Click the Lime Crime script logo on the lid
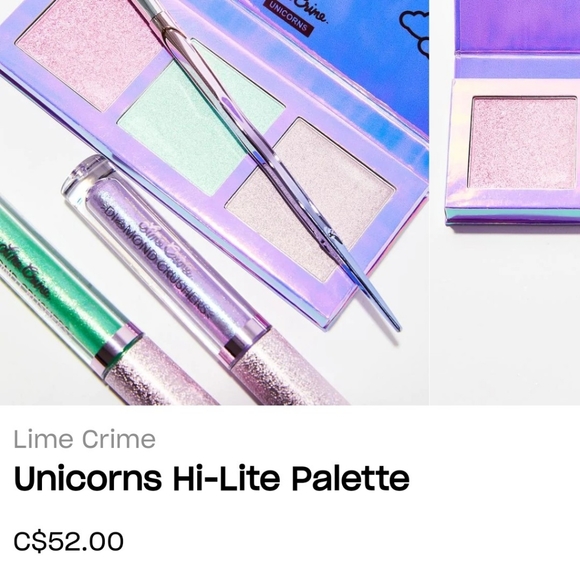580x580 pixels. click(314, 11)
